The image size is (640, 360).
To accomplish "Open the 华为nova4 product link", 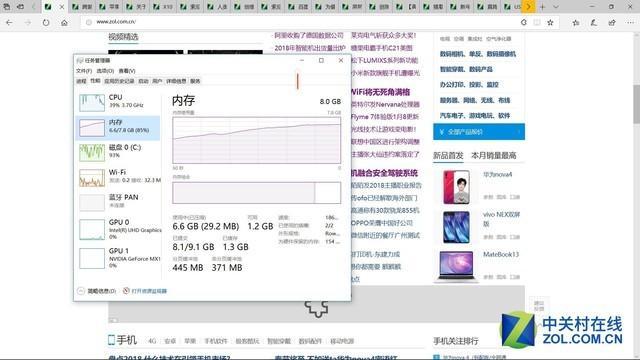I will [x=498, y=175].
